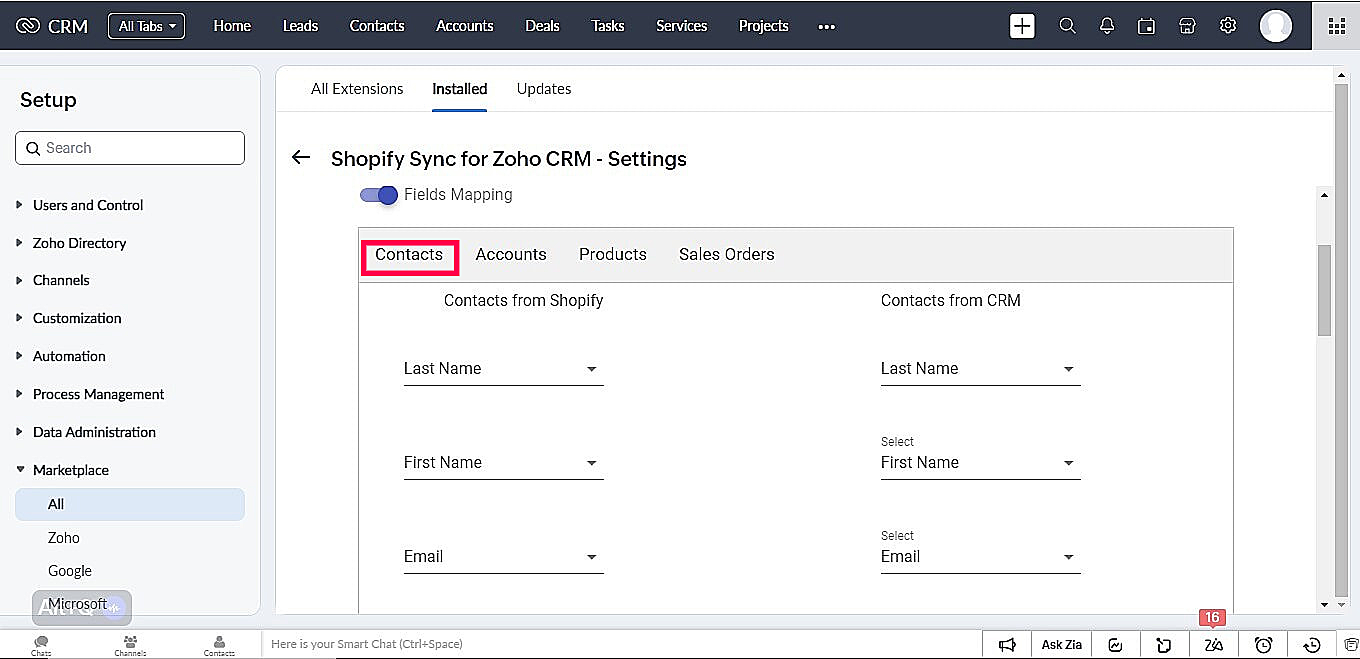Viewport: 1360px width, 659px height.
Task: Select the Installed tab
Action: coord(460,89)
